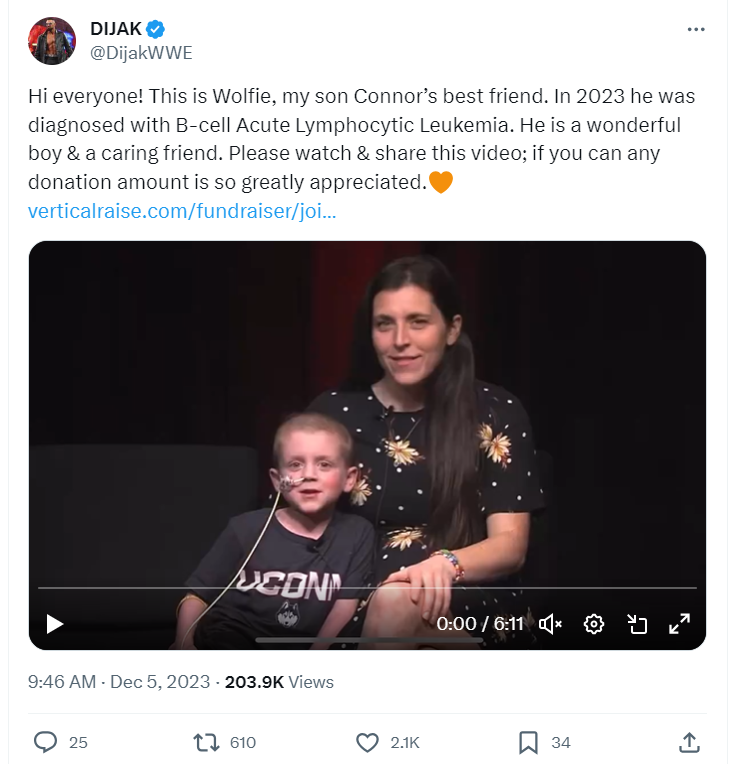The height and width of the screenshot is (764, 737).
Task: Play the video
Action: [x=55, y=624]
